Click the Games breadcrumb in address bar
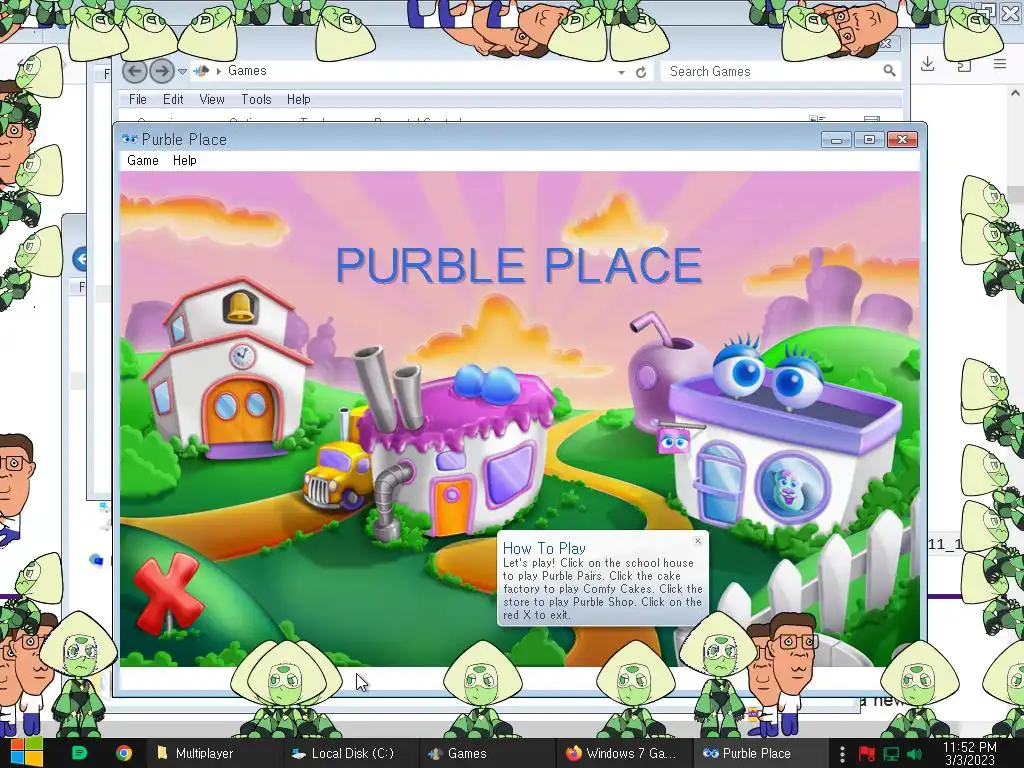This screenshot has height=768, width=1024. 247,71
